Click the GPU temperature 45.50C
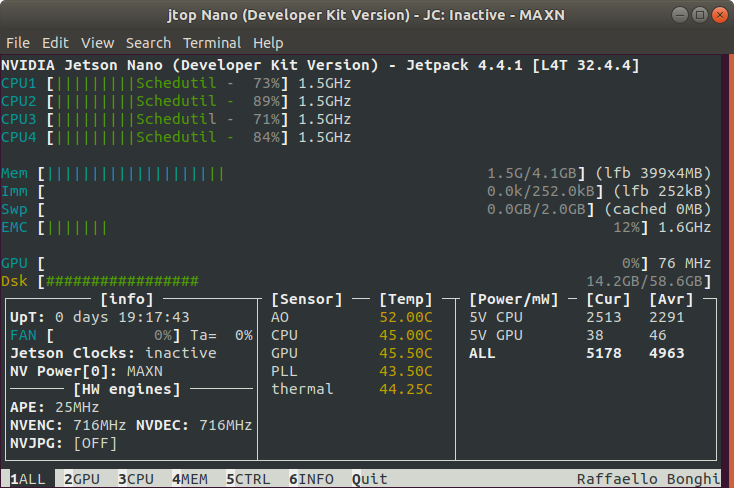734x488 pixels. click(x=406, y=353)
